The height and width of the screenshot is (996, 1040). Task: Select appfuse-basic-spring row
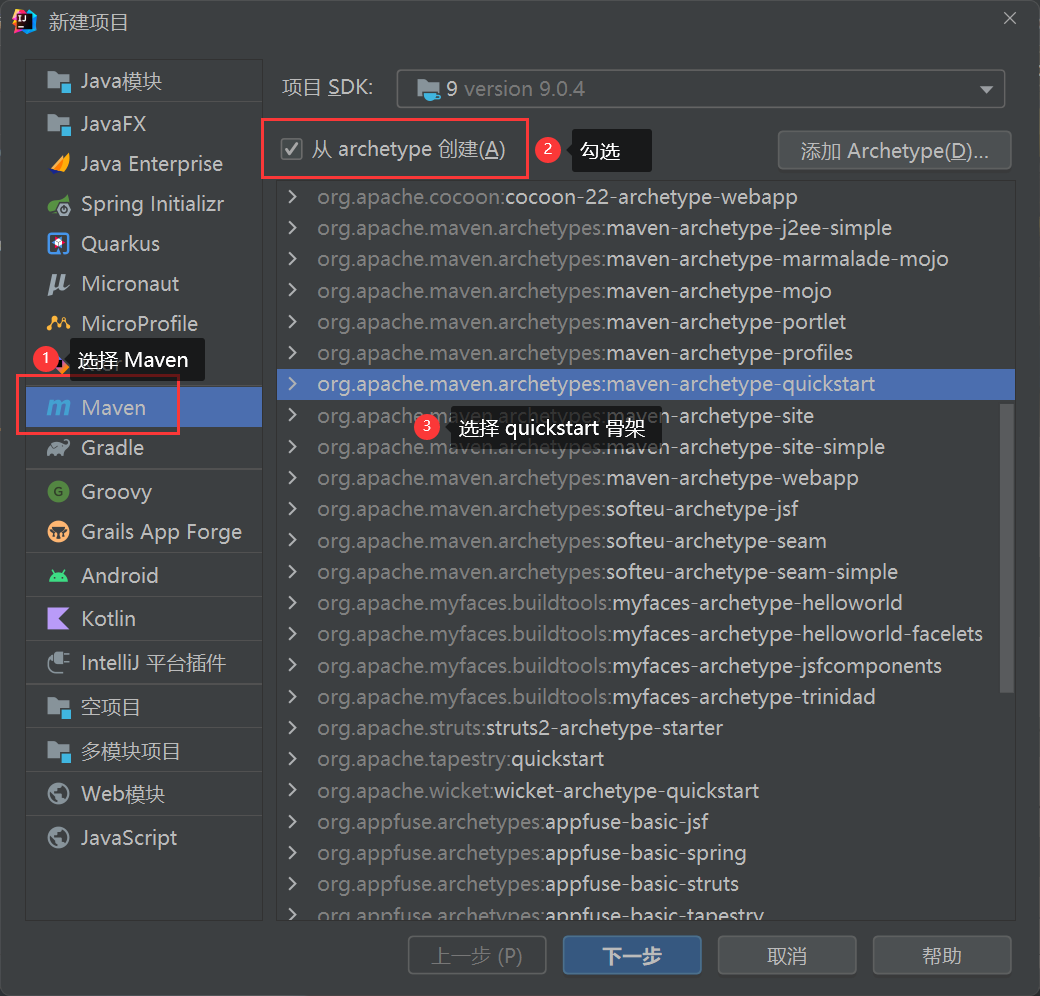pos(645,853)
